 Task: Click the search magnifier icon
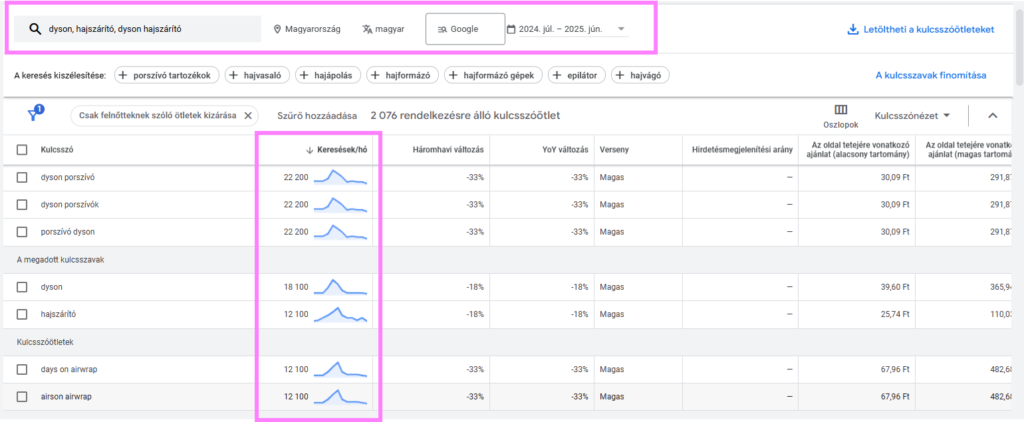tap(36, 29)
